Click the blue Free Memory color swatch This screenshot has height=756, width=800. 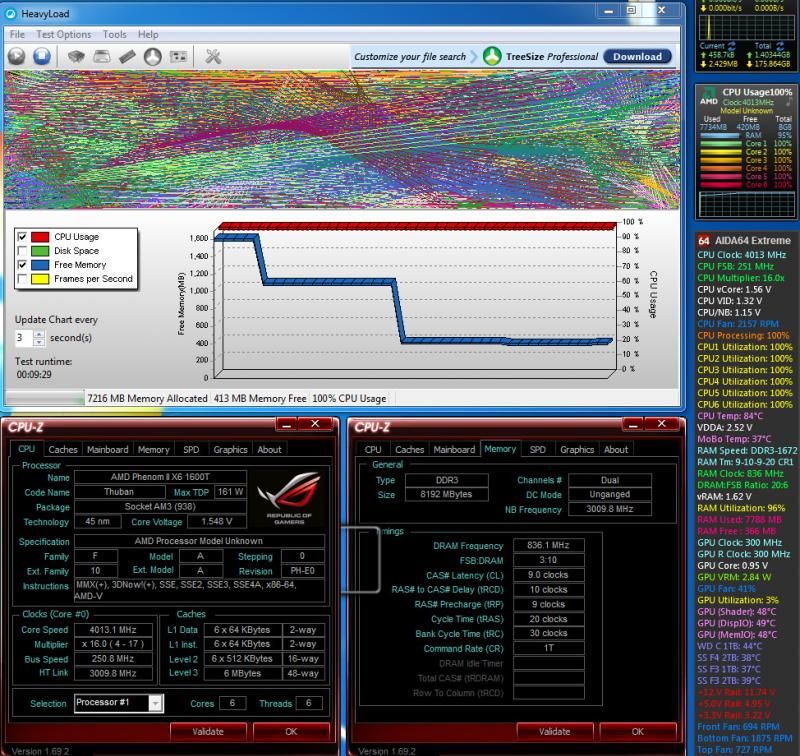point(42,265)
